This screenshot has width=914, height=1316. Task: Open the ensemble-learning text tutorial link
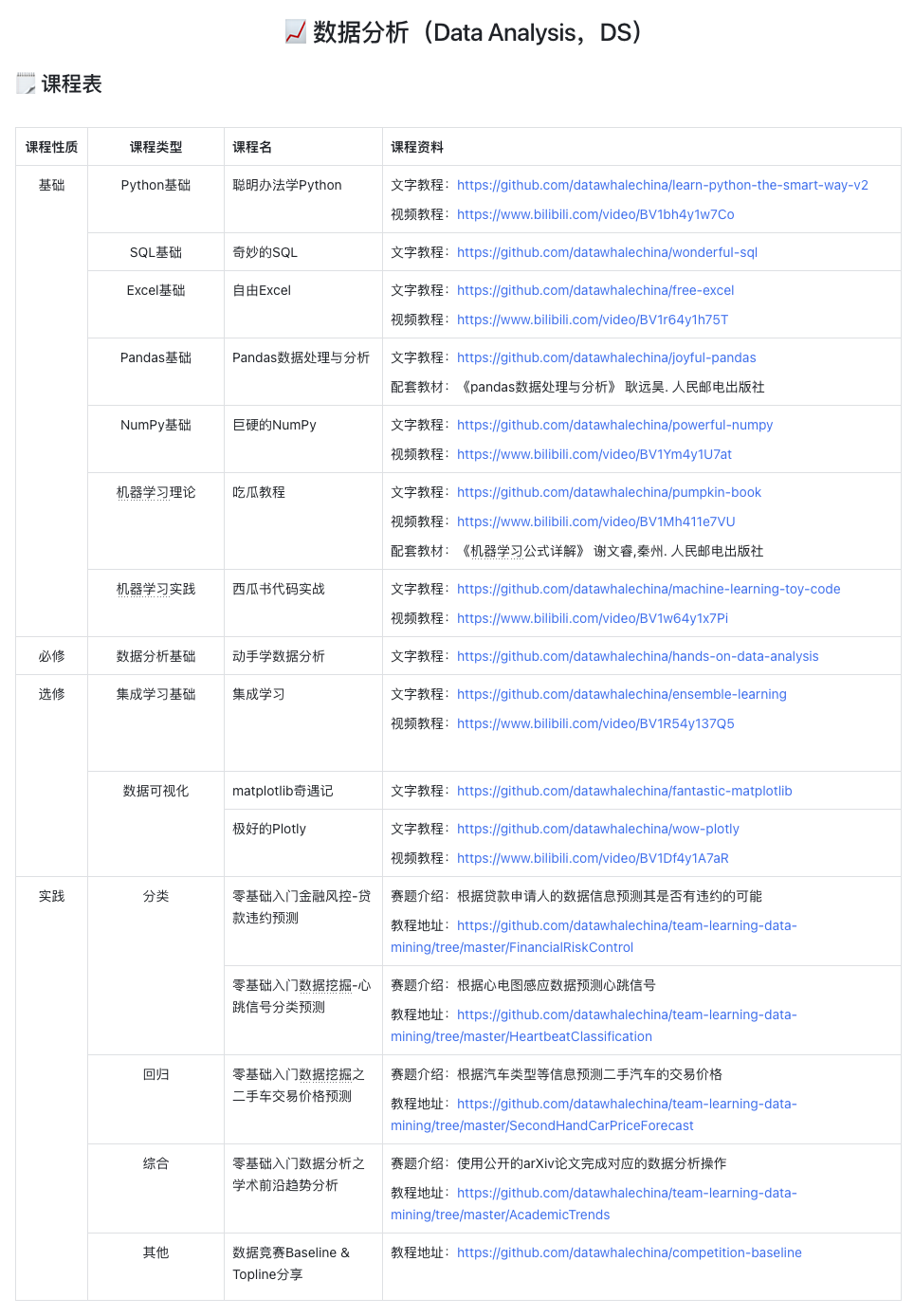click(x=622, y=694)
